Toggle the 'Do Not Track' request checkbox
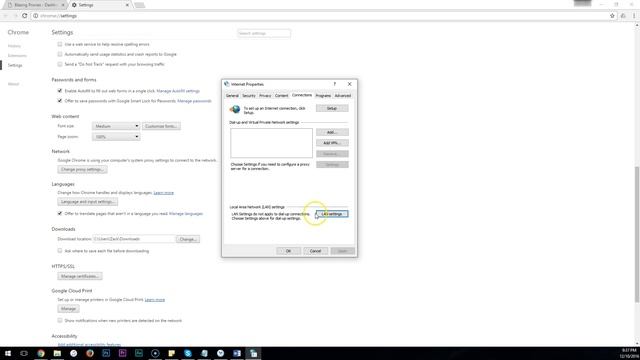Screen dimensions: 640x360 coord(60,64)
